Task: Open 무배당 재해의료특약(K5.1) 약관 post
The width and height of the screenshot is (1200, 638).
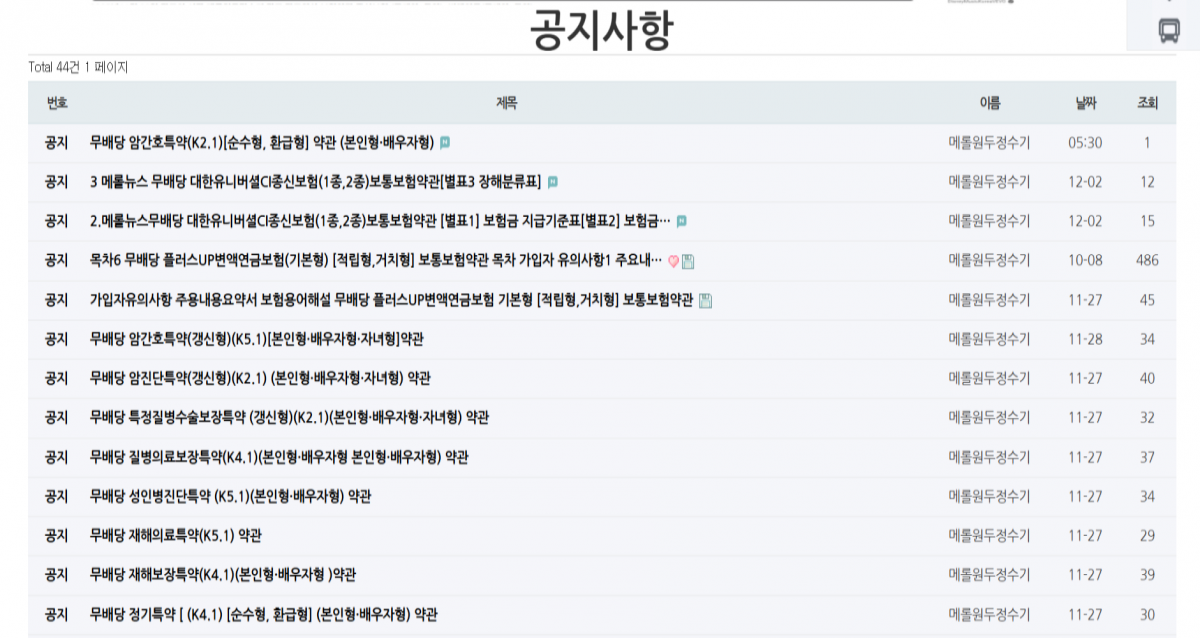Action: pyautogui.click(x=175, y=535)
